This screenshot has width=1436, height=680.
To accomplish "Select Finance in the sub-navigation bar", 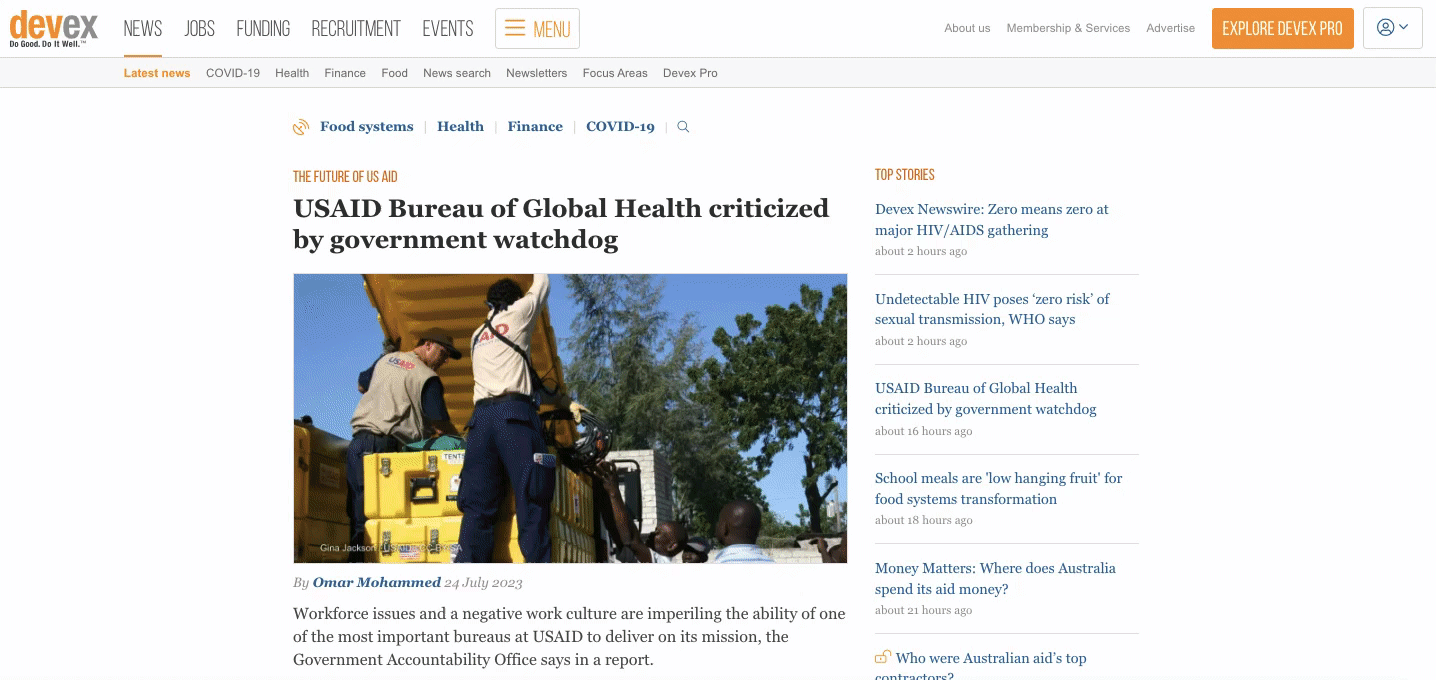I will tap(345, 73).
